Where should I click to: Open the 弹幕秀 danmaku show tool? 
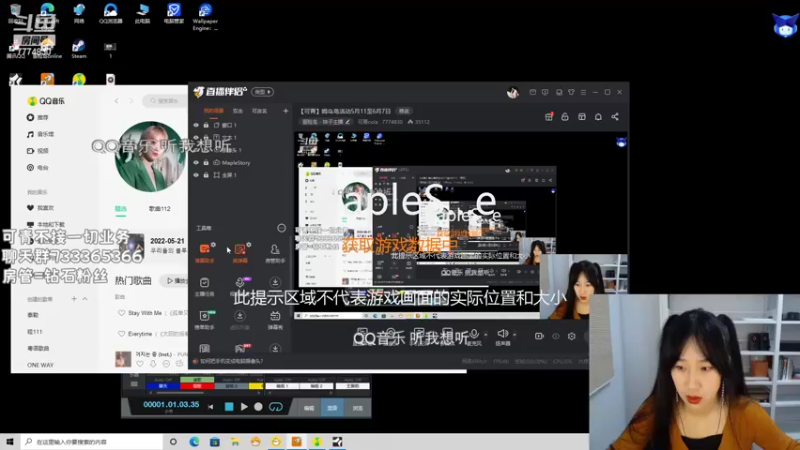275,320
